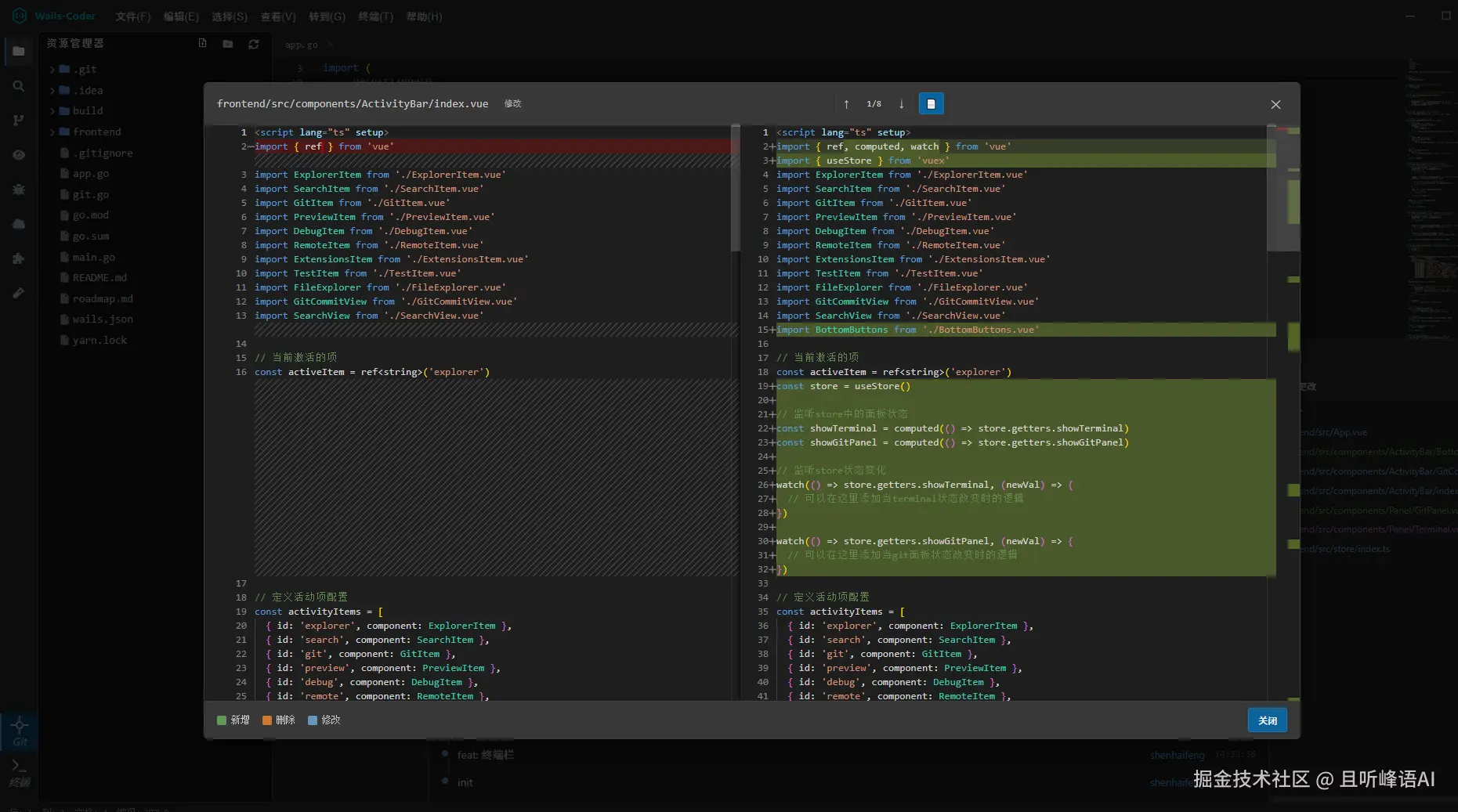Open the 查看(V) menu
Image resolution: width=1458 pixels, height=812 pixels.
(x=278, y=16)
